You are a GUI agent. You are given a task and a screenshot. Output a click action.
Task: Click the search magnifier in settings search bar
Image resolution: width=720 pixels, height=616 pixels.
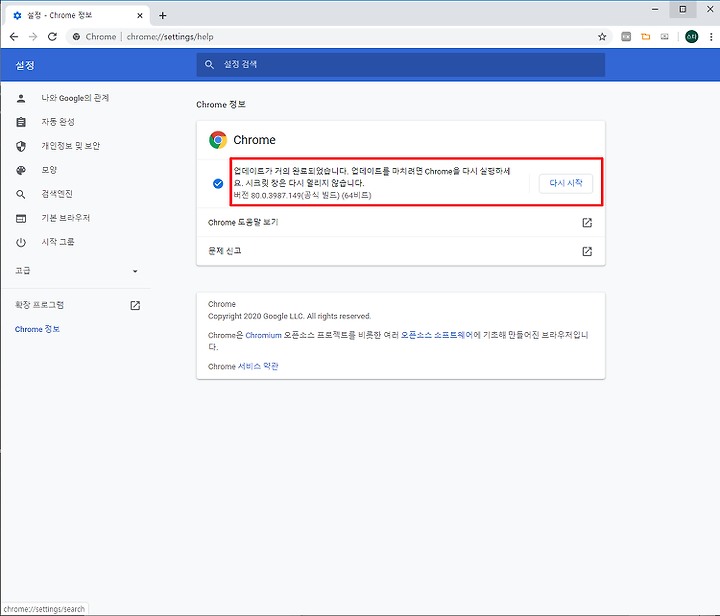[x=209, y=65]
